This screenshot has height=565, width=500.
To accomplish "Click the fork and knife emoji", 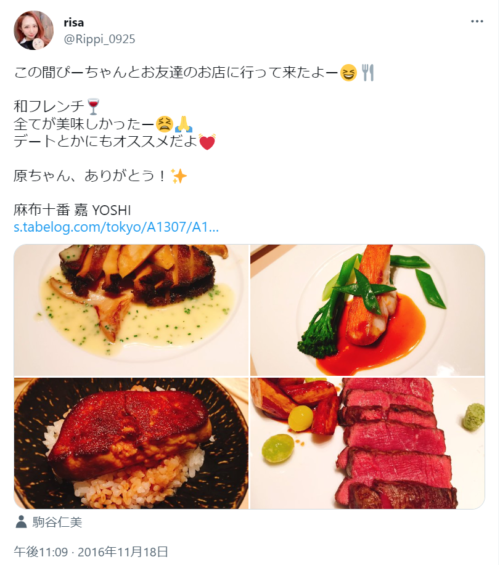I will 368,73.
